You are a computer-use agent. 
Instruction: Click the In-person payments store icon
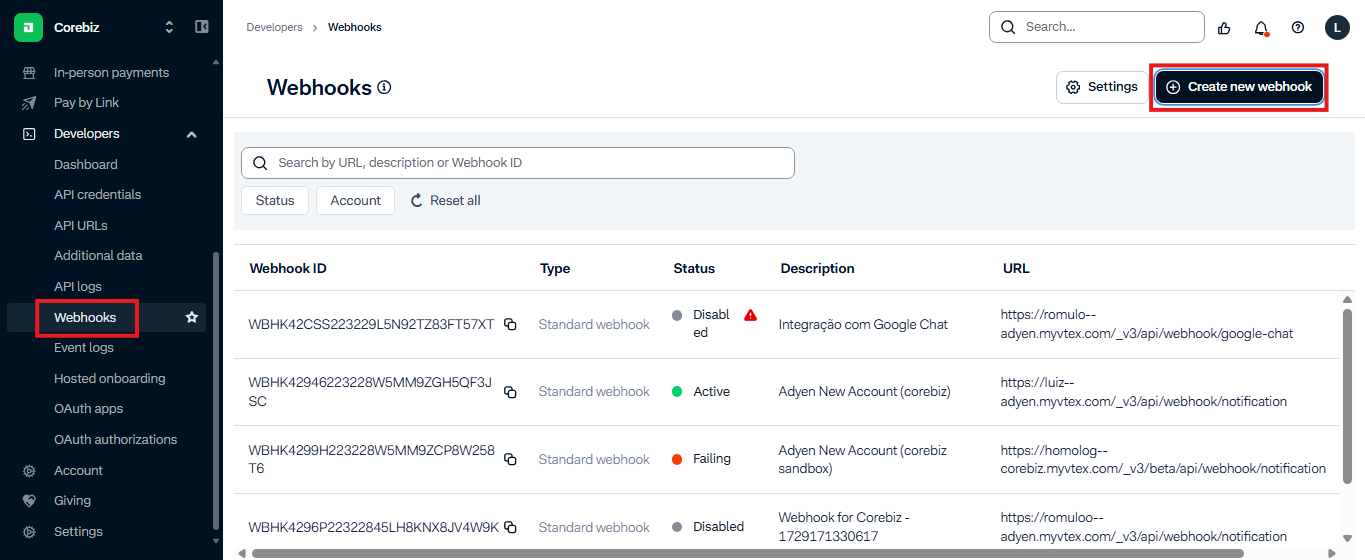point(29,72)
